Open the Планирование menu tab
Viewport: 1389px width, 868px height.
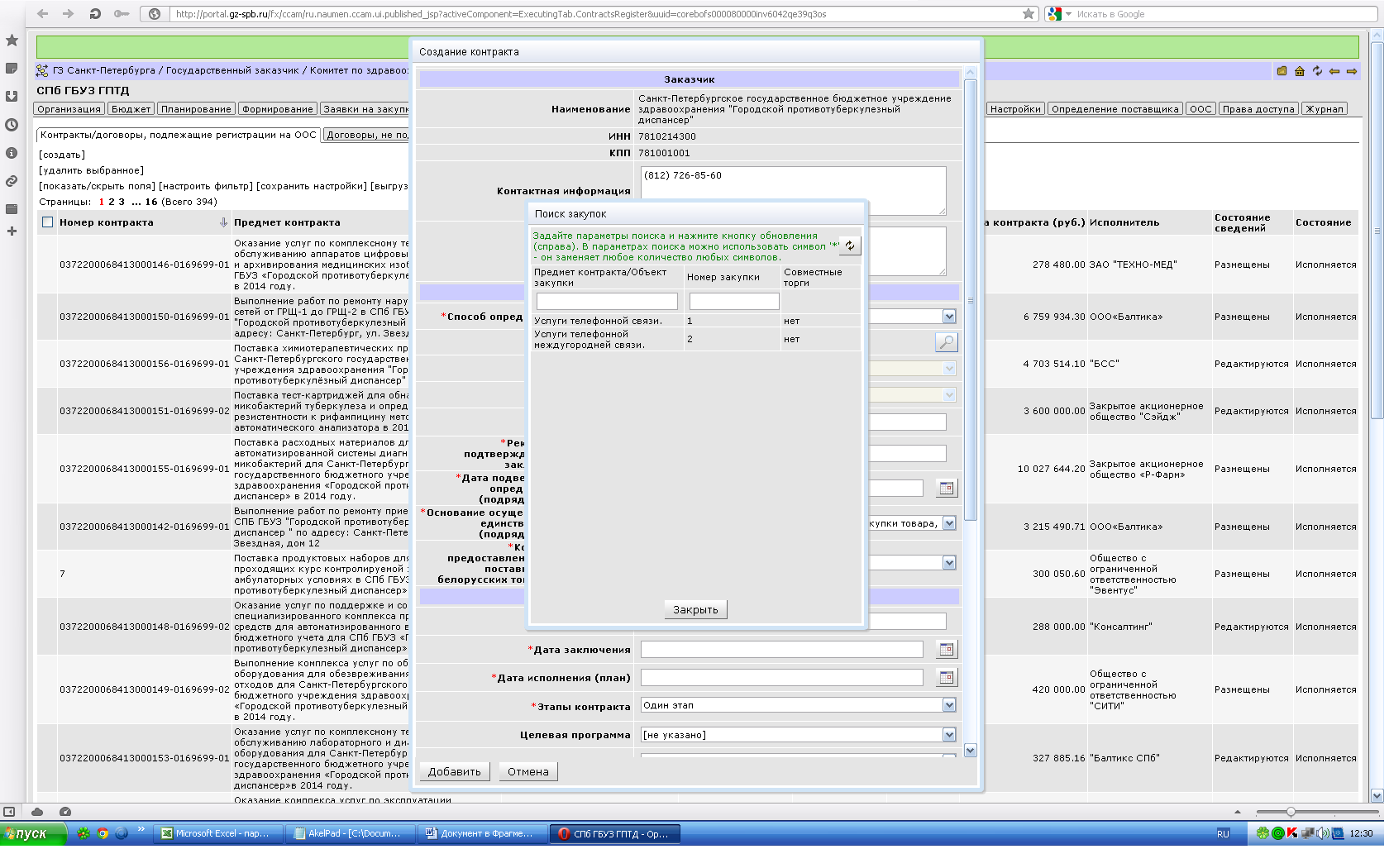coord(196,109)
